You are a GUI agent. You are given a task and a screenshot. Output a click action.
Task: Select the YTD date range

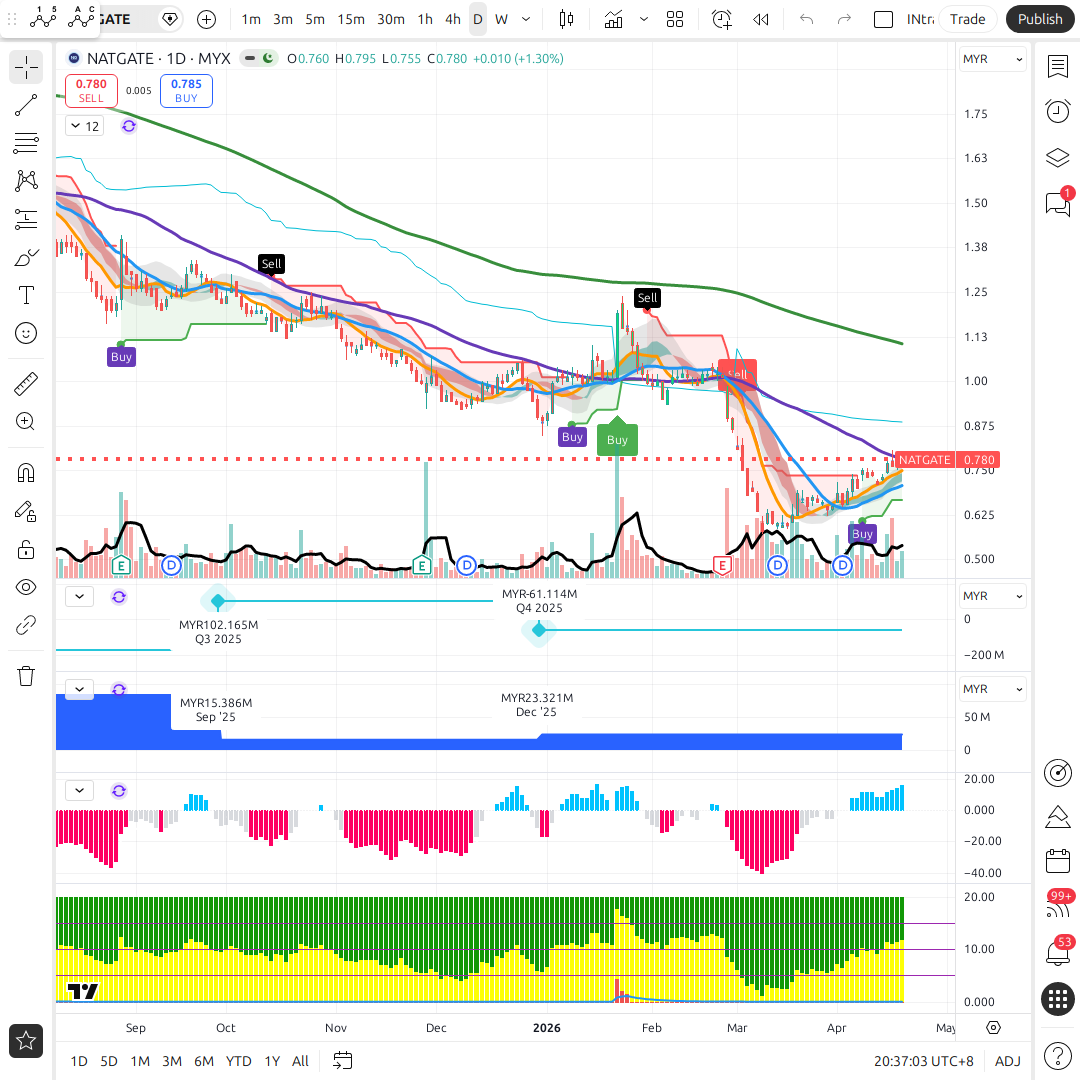(238, 1061)
